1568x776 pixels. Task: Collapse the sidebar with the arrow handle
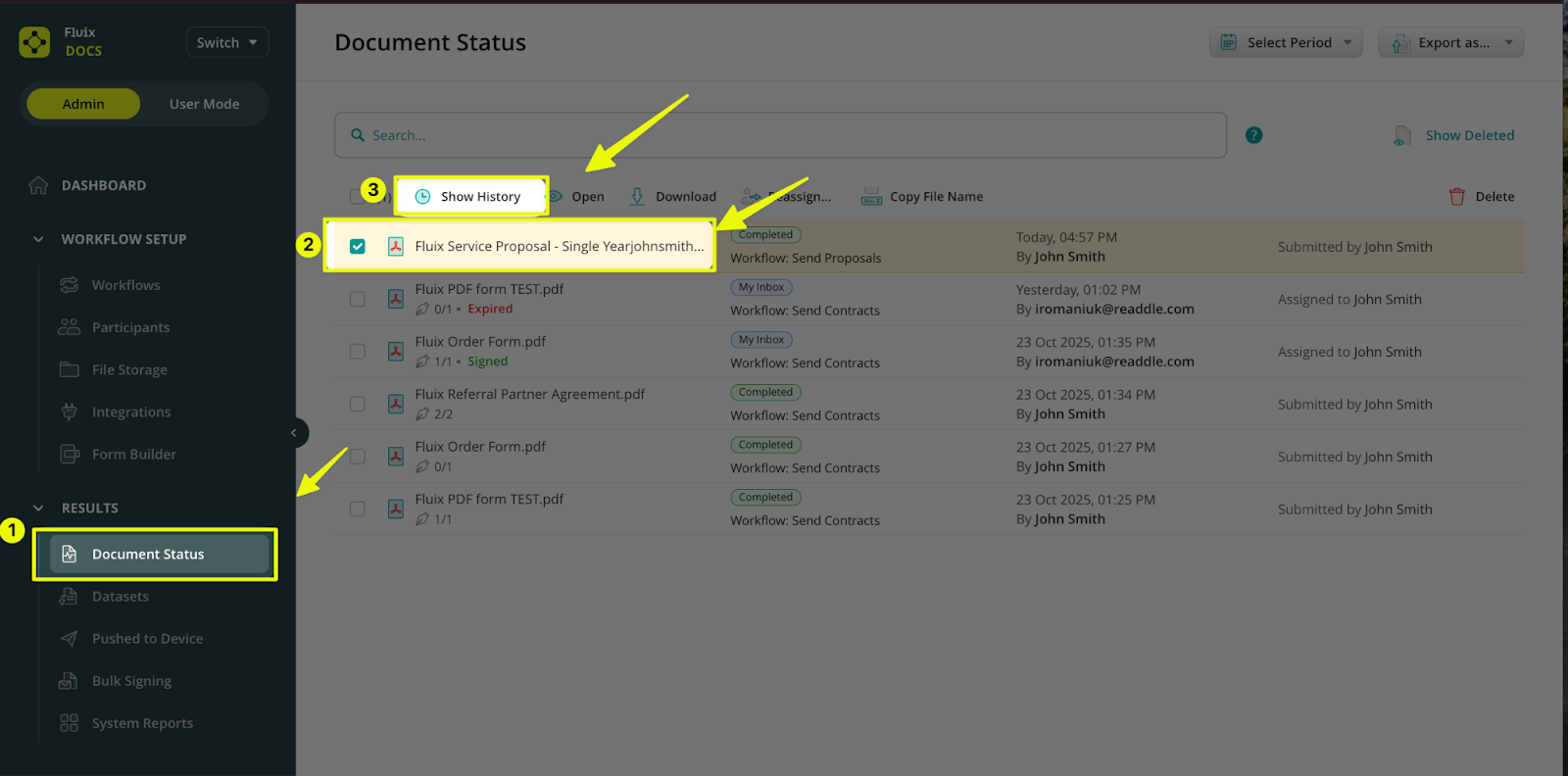294,432
